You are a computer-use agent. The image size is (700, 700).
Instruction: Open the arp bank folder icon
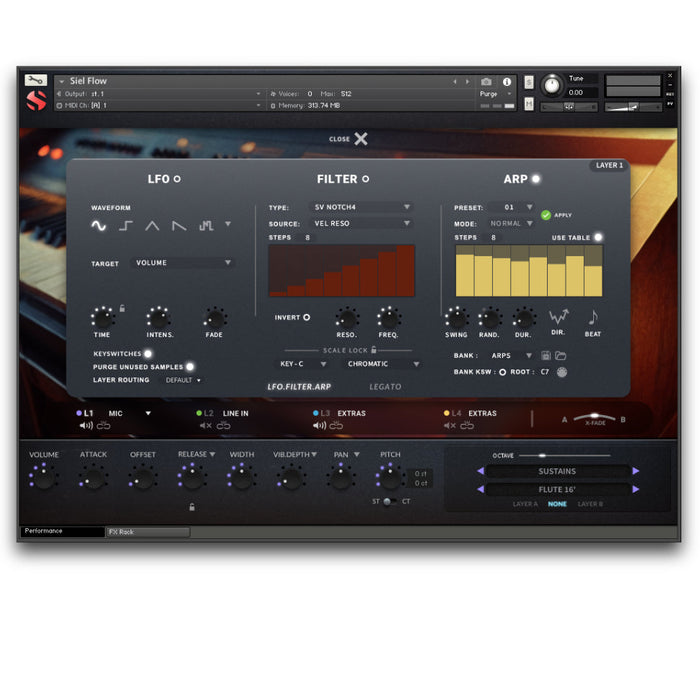(x=562, y=355)
